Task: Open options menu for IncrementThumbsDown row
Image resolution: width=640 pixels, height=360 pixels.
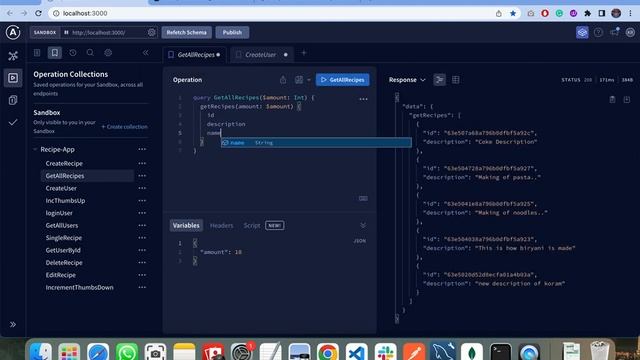Action: point(142,287)
